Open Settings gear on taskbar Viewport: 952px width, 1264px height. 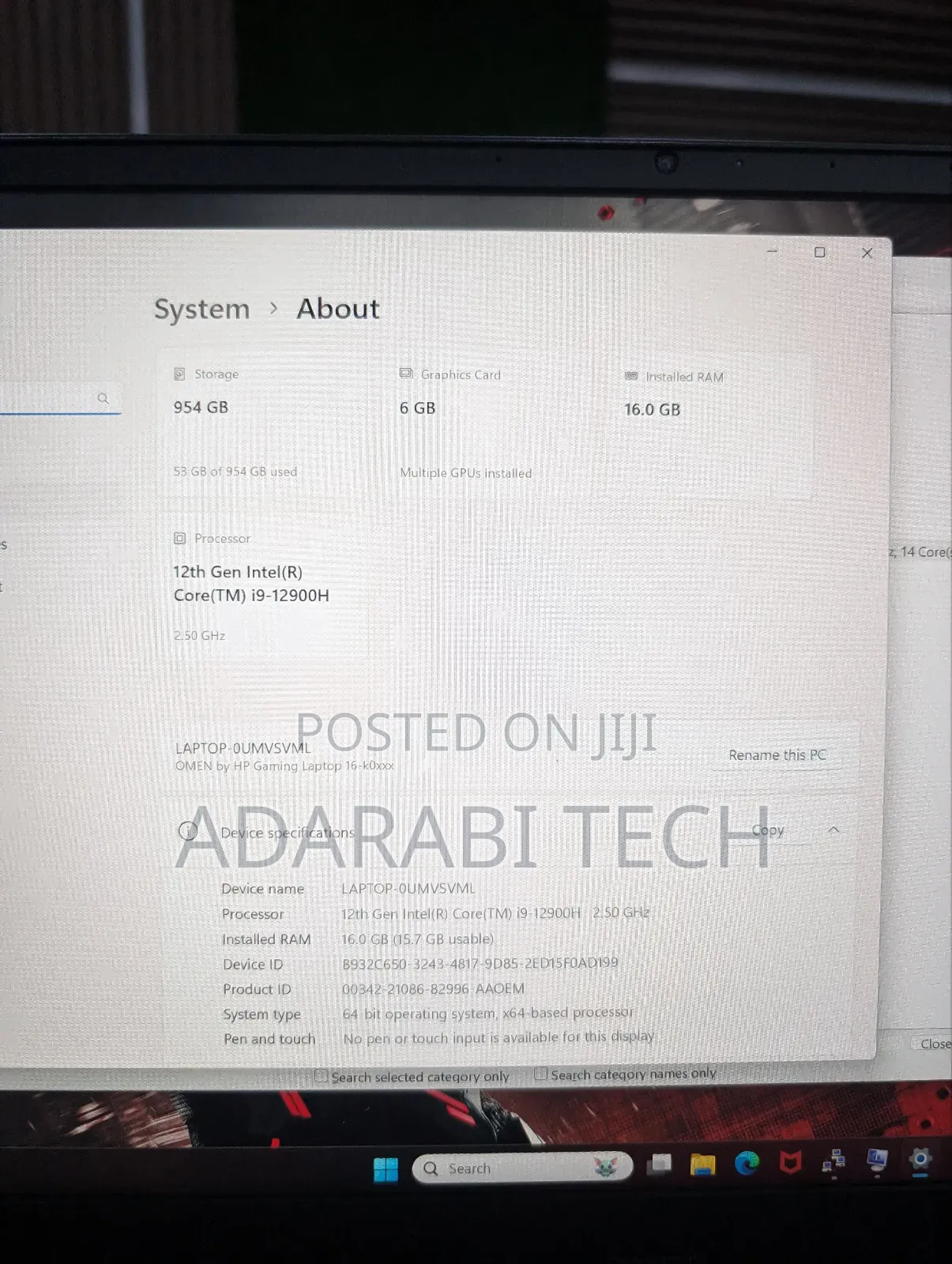point(920,1159)
